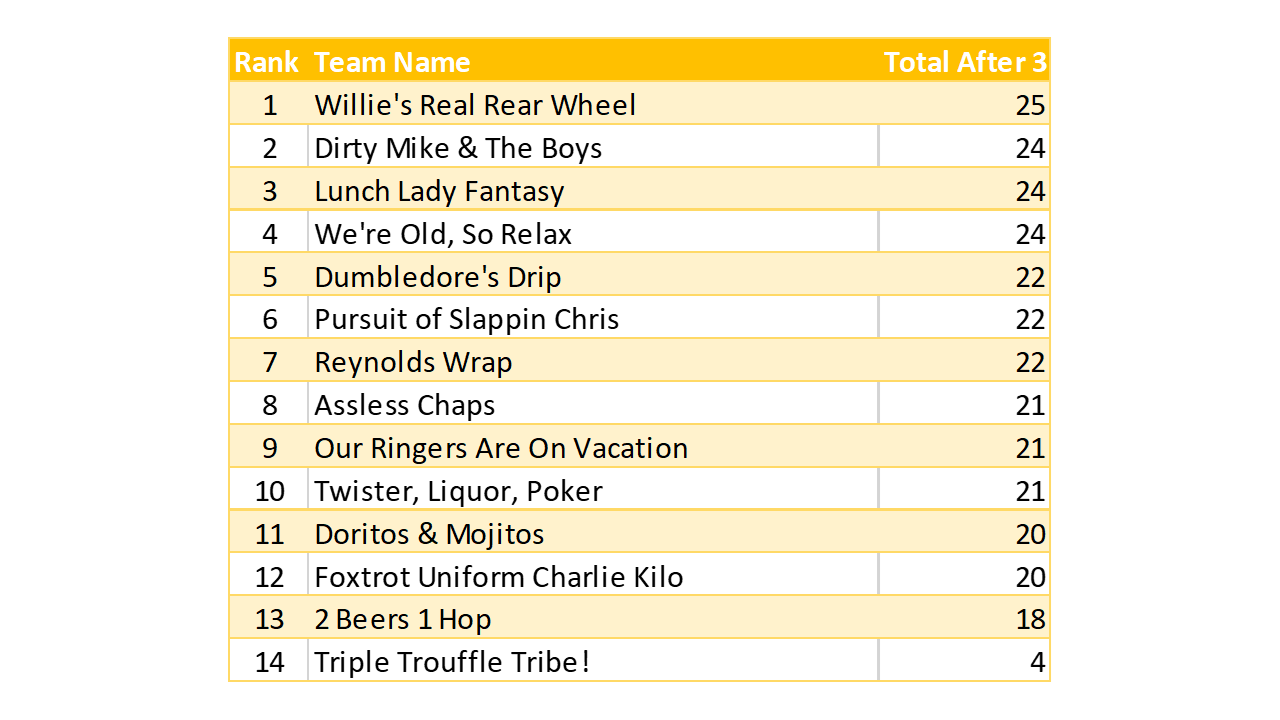The width and height of the screenshot is (1280, 720).
Task: Click the Dumbledore's Drip team cell
Action: [437, 277]
